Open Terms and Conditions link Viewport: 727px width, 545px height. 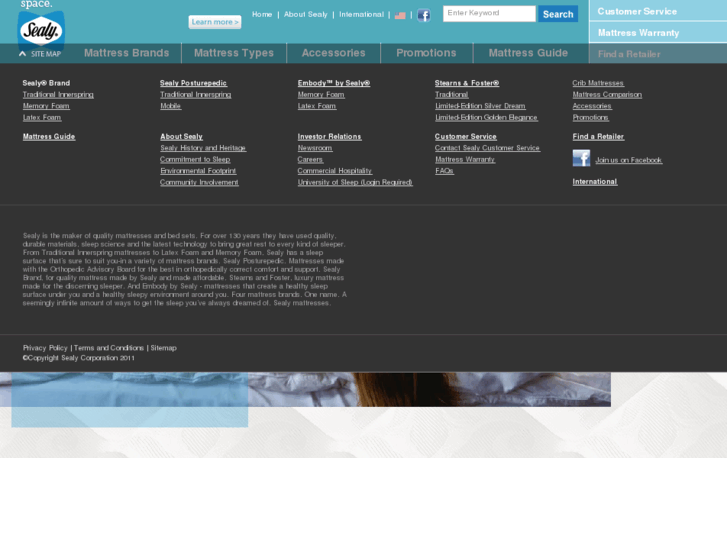109,348
